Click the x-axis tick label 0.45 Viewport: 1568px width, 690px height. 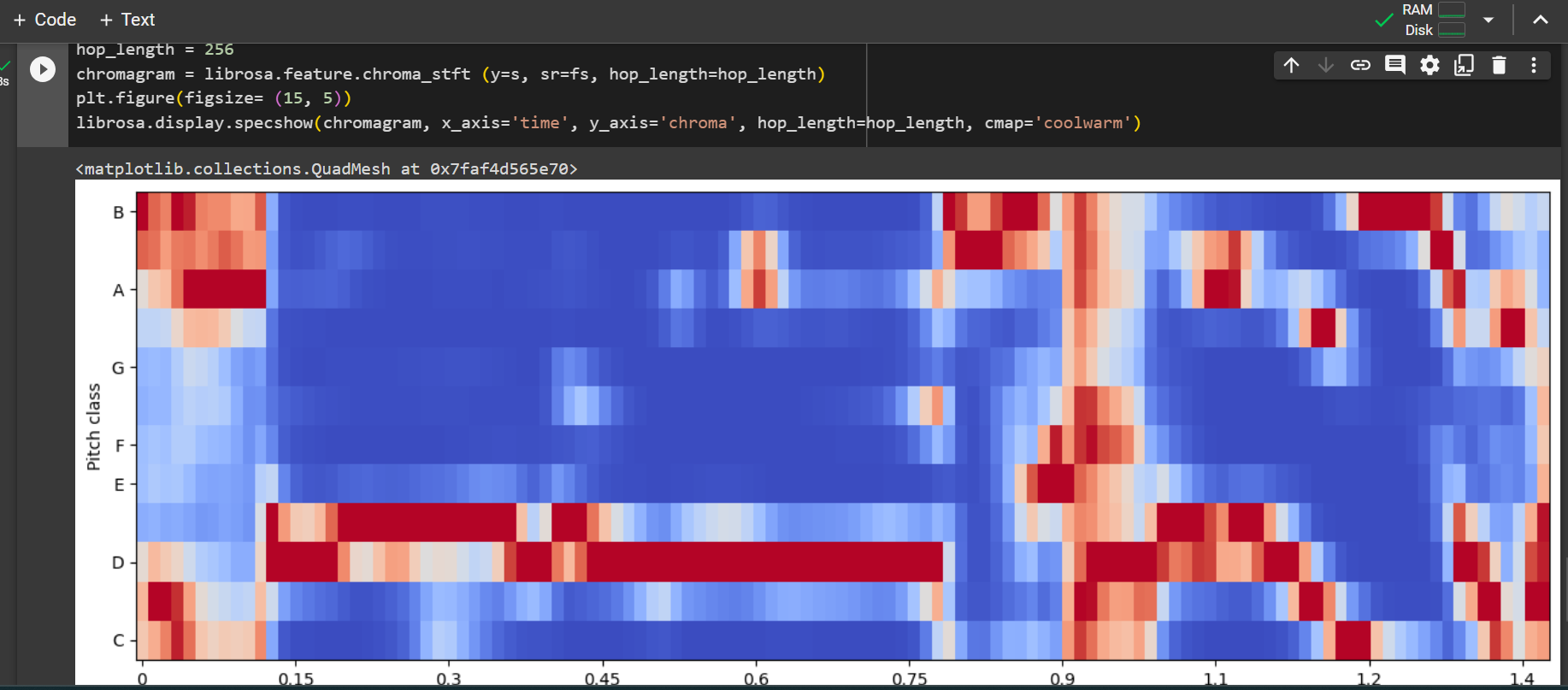point(602,679)
